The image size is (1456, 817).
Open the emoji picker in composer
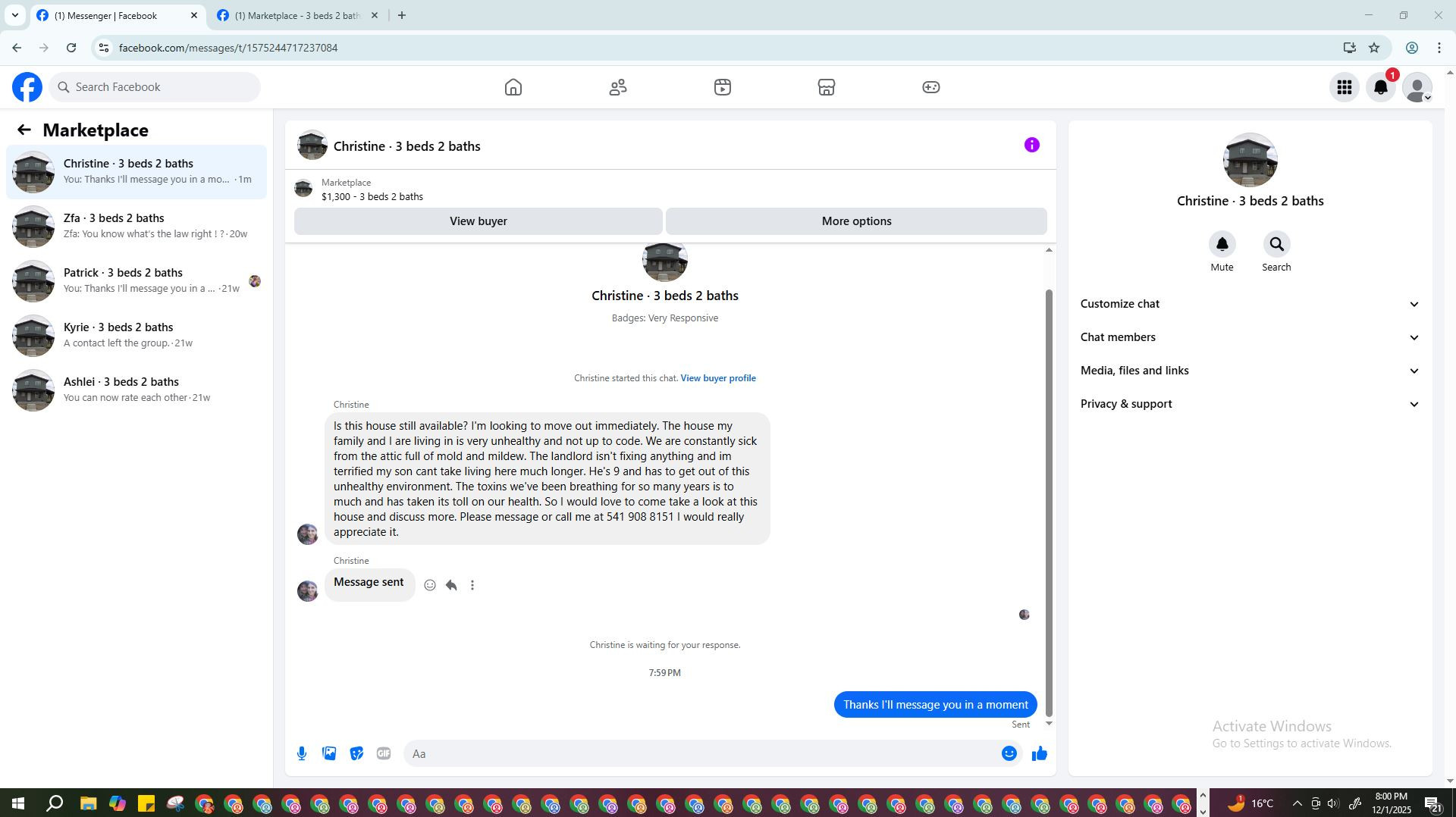tap(1009, 753)
